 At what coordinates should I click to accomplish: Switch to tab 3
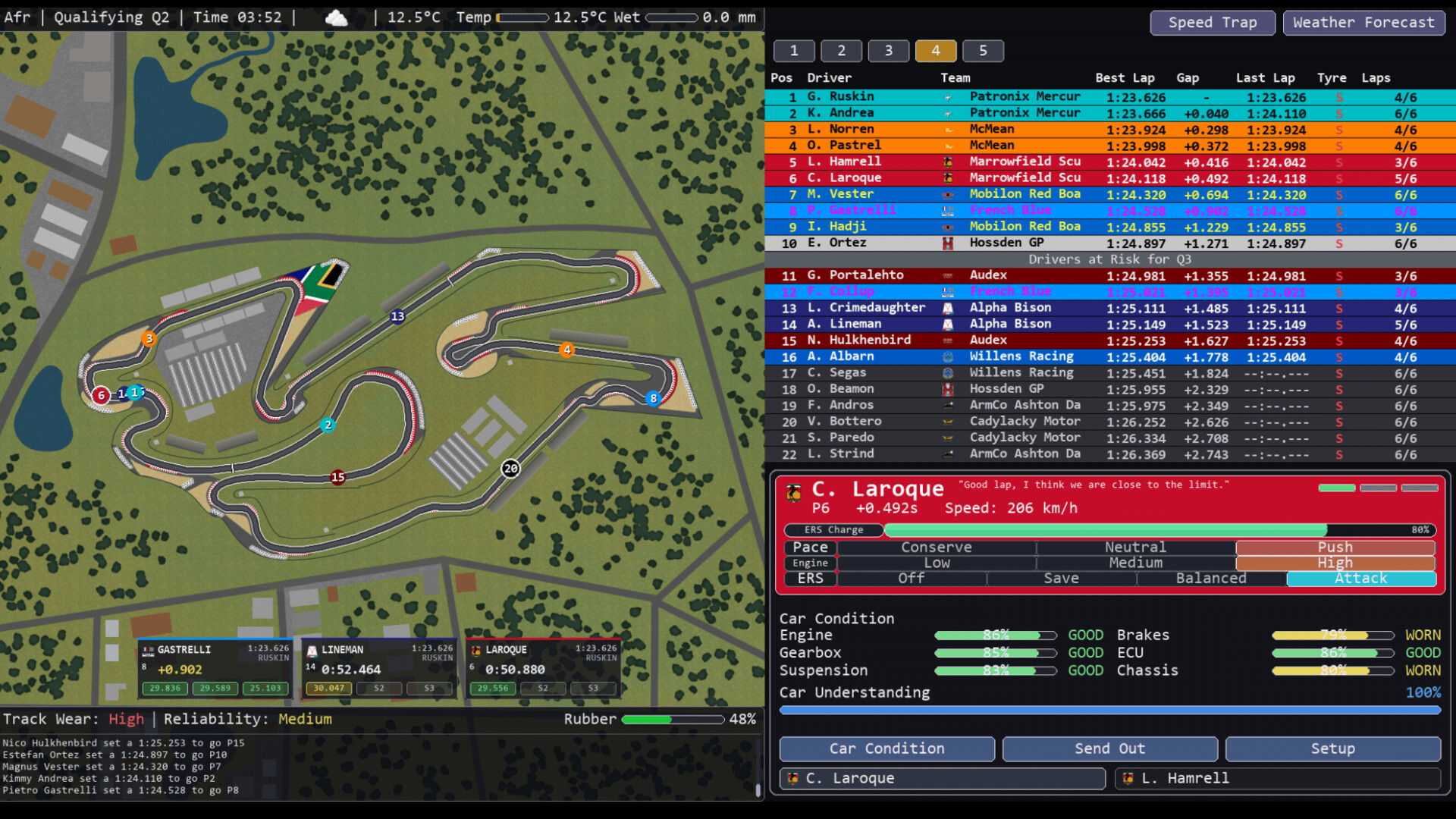click(x=889, y=51)
